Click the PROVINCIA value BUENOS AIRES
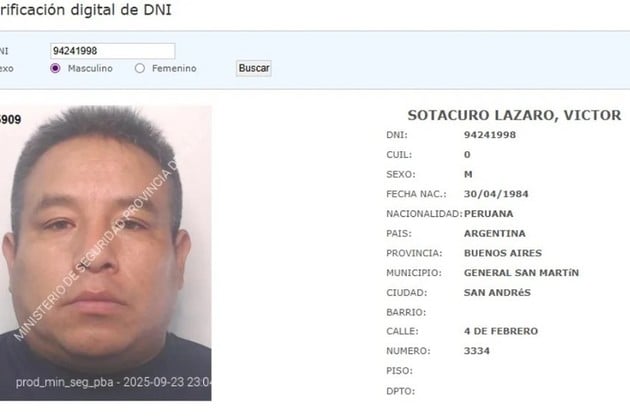Viewport: 630px width, 420px height. point(503,253)
